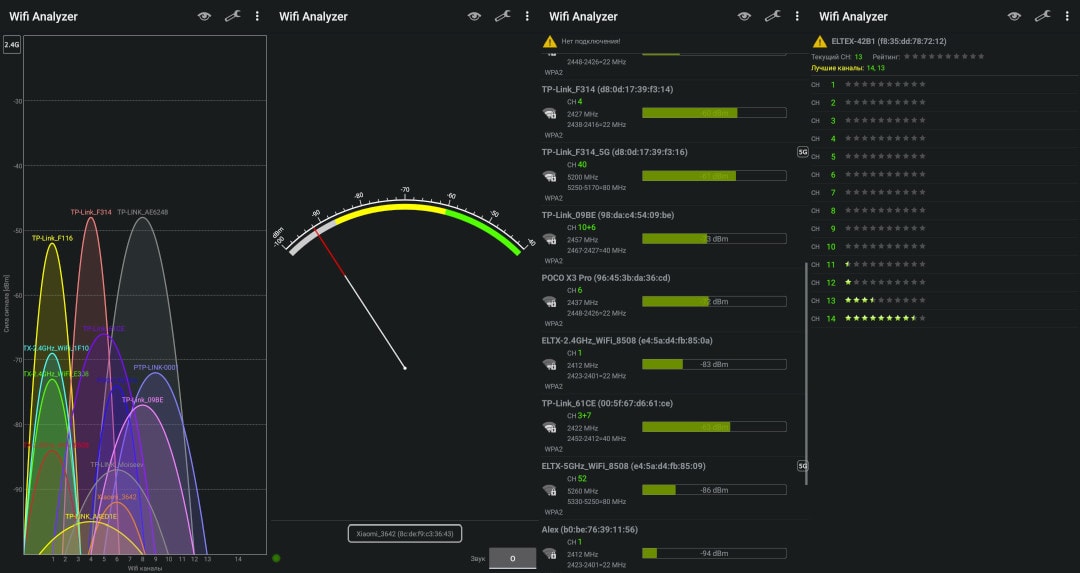
Task: Open wrench settings in channel rating panel
Action: [1042, 16]
